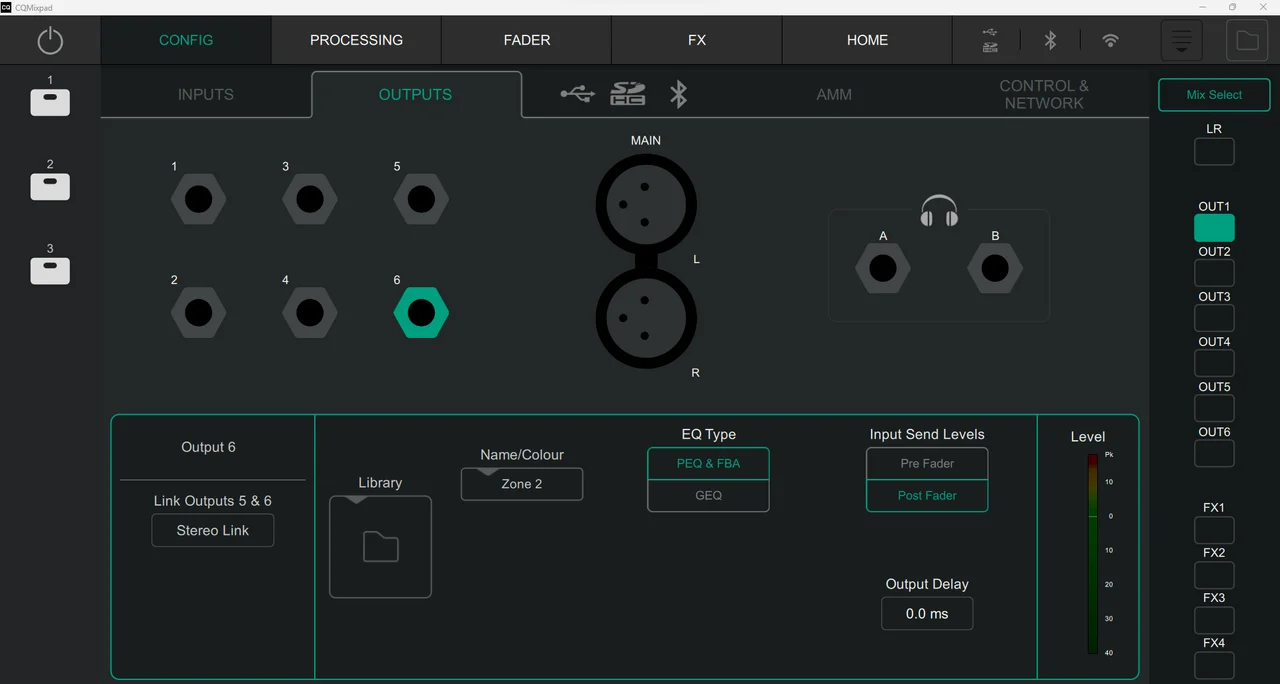The width and height of the screenshot is (1280, 684).
Task: Click the Output Delay 0.0 ms field
Action: tap(927, 614)
